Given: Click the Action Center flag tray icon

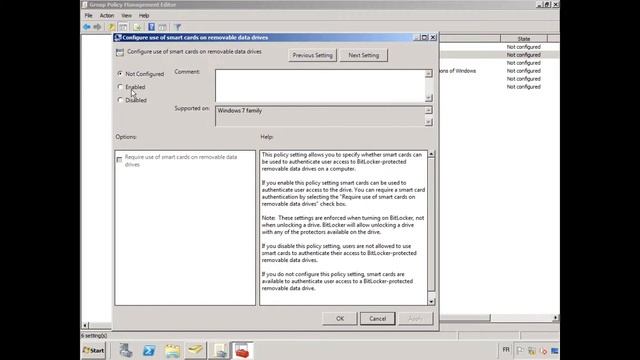Looking at the screenshot, I should click(x=520, y=350).
